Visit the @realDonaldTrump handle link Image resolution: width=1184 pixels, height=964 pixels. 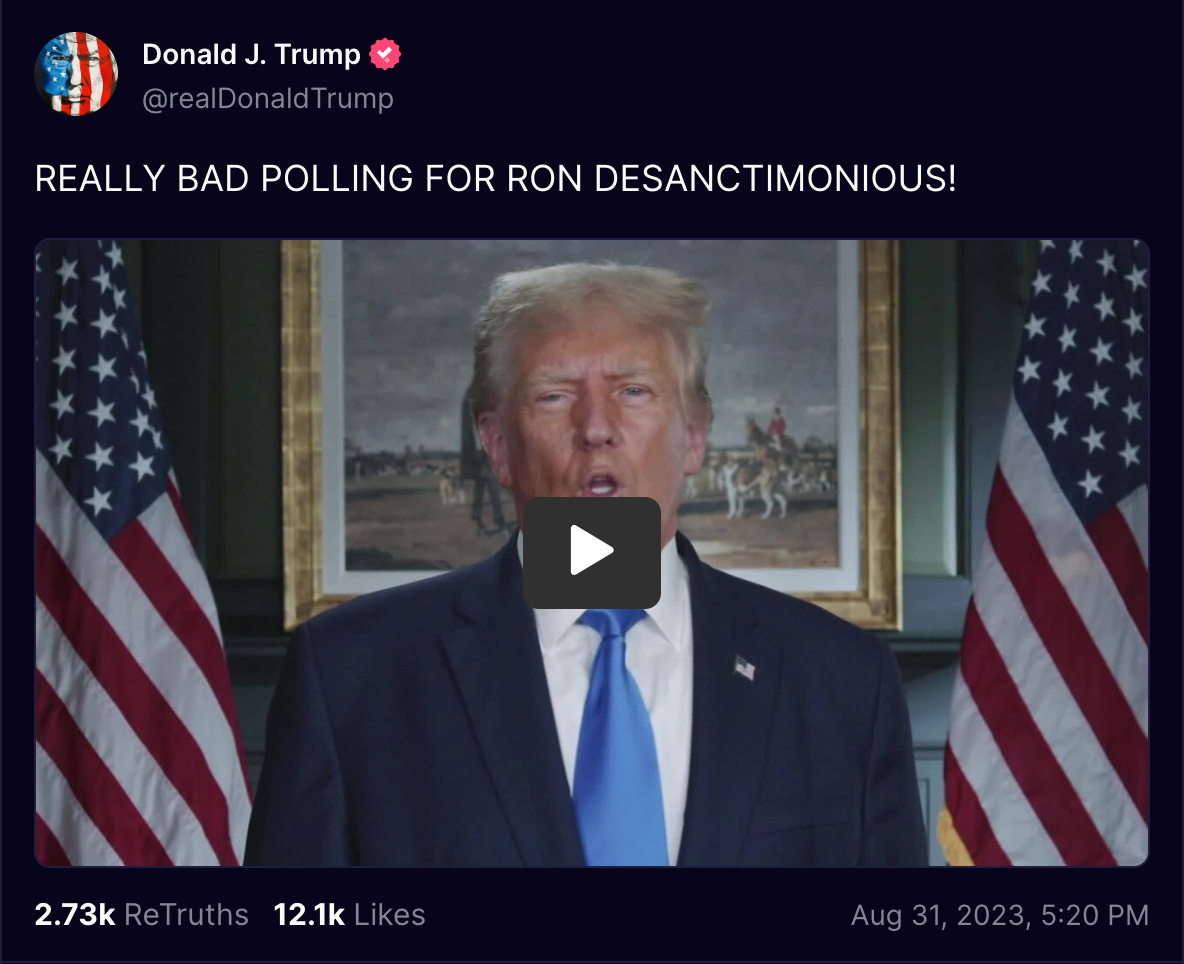click(268, 98)
